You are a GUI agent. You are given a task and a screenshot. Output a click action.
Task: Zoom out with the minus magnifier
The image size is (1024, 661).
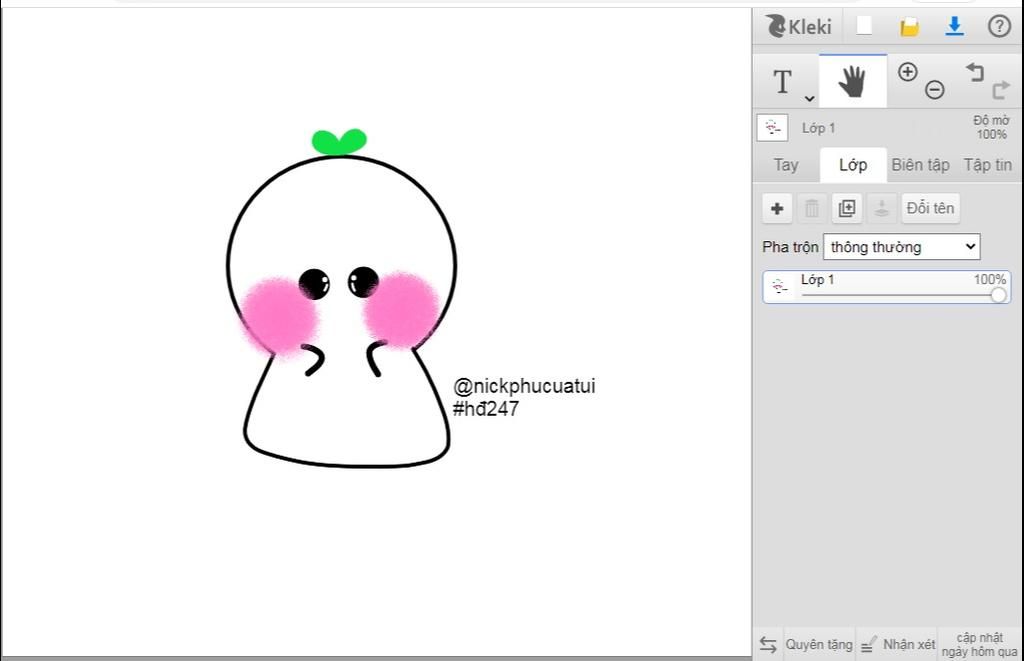tap(935, 89)
